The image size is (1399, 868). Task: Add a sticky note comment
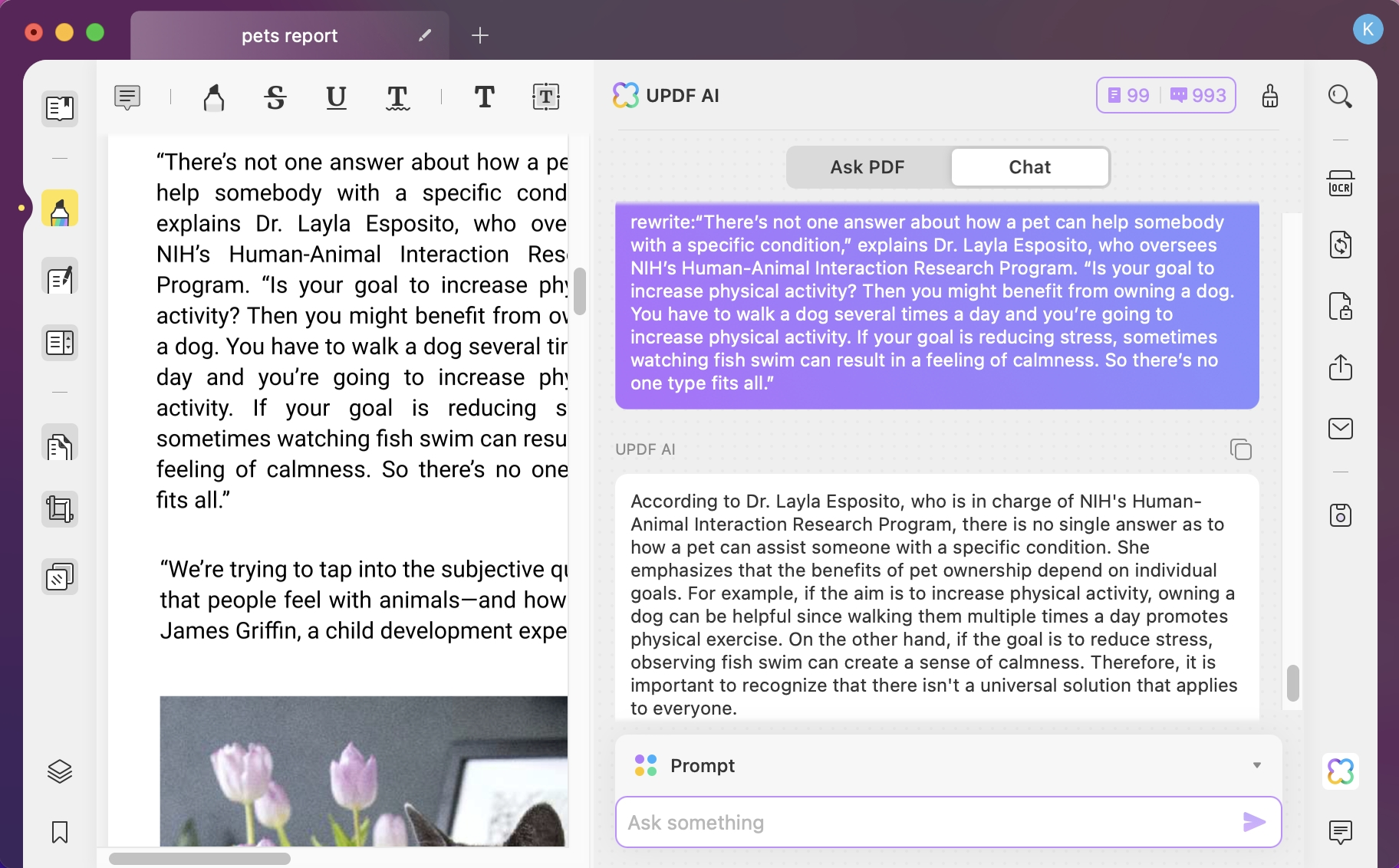click(x=127, y=97)
